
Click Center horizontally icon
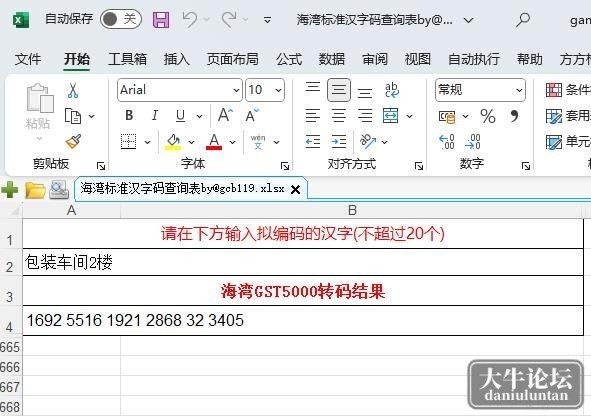pyautogui.click(x=339, y=116)
